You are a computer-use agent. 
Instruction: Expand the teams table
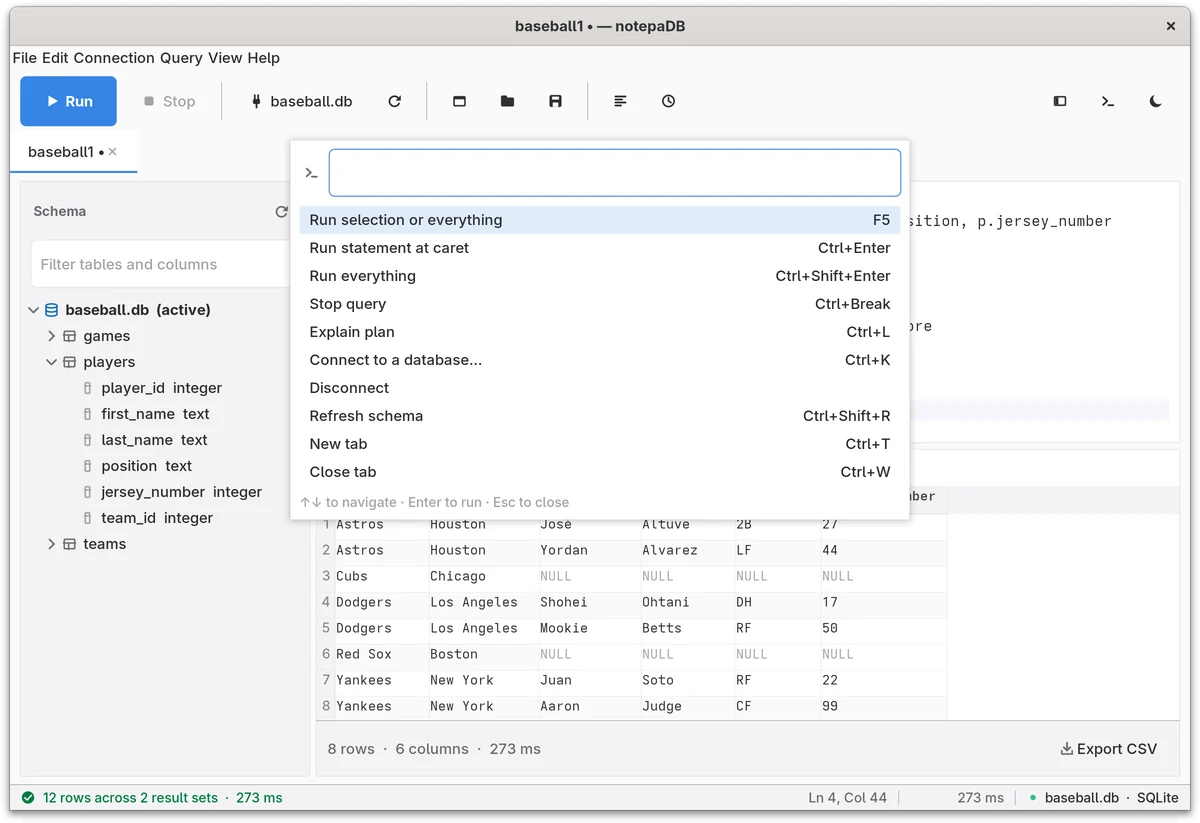coord(52,544)
